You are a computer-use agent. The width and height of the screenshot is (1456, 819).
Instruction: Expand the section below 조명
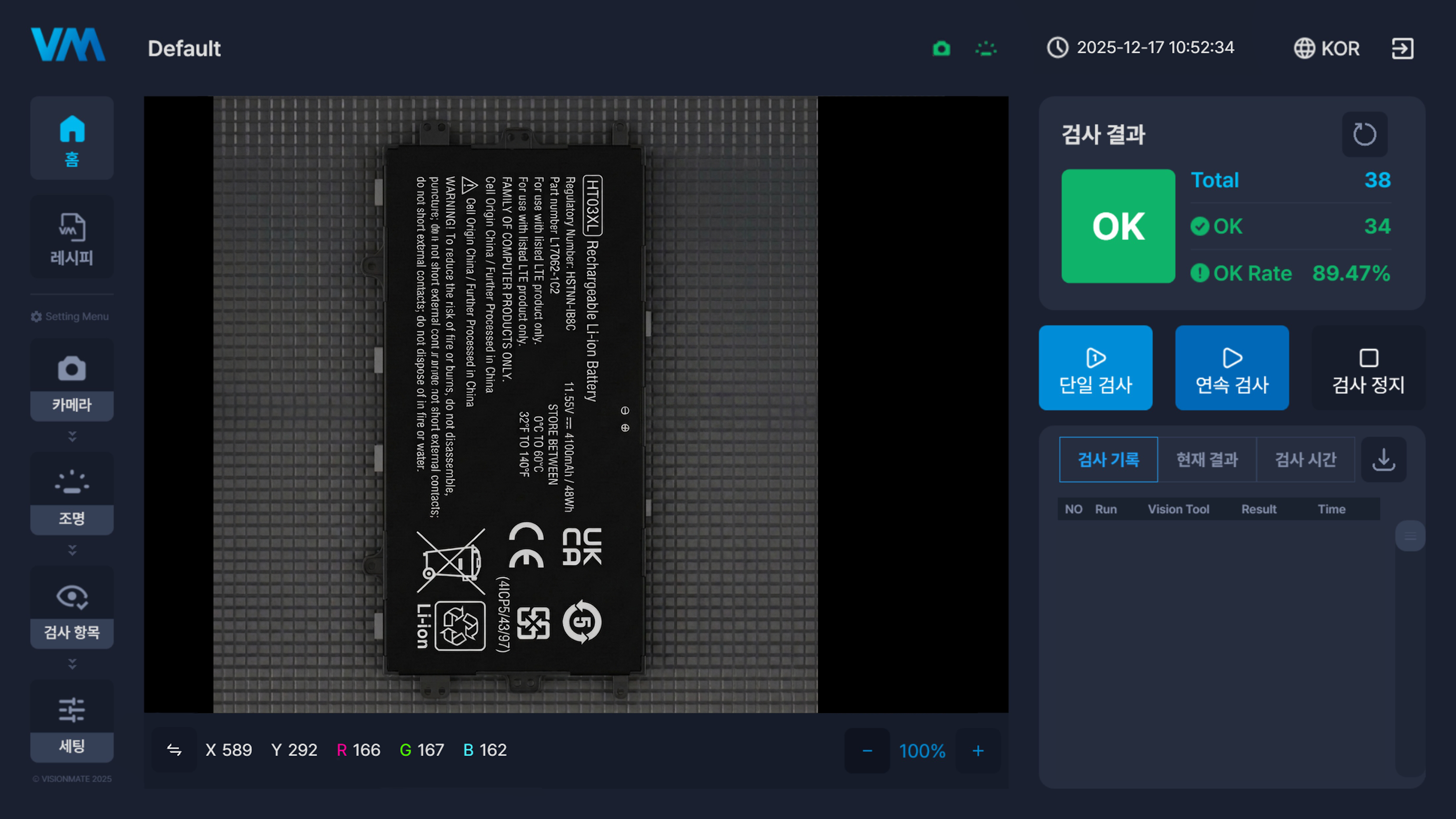(x=72, y=550)
